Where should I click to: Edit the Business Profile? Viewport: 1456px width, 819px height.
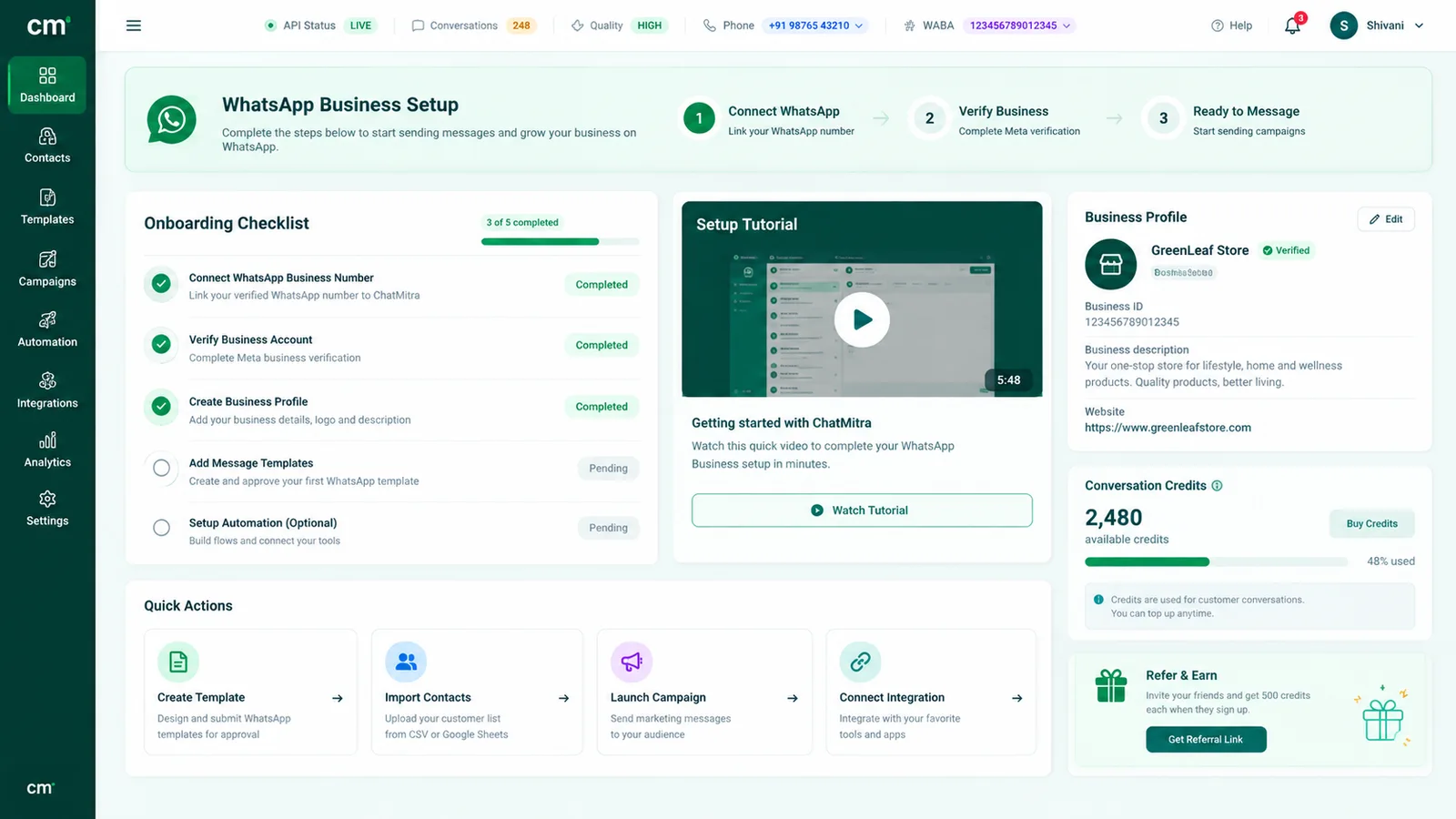(x=1386, y=219)
